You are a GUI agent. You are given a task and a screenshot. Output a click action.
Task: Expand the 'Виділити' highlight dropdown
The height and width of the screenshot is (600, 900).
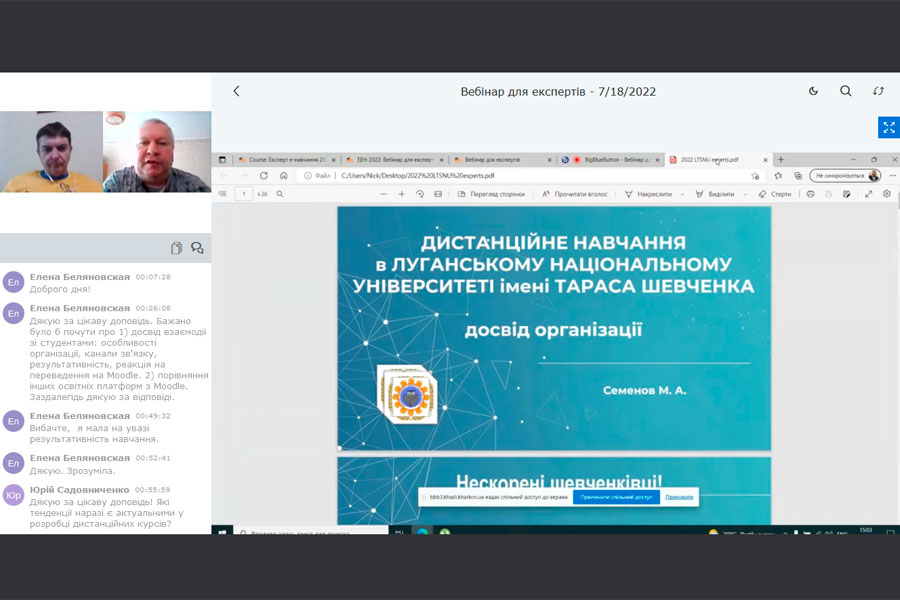[742, 194]
